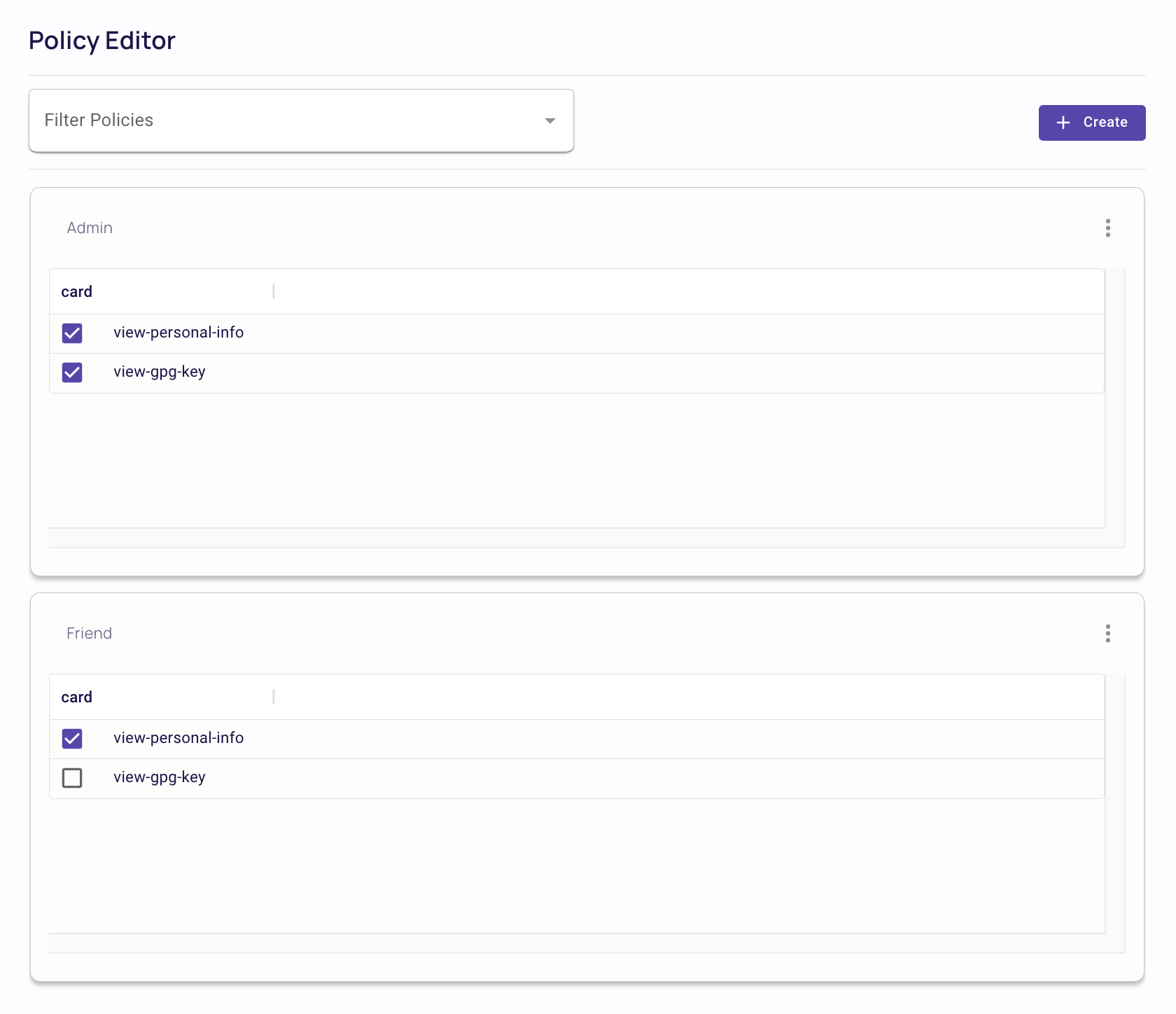Select the view-personal-info row label under Friend
Screen dimensions: 1176x1014
[x=178, y=738]
